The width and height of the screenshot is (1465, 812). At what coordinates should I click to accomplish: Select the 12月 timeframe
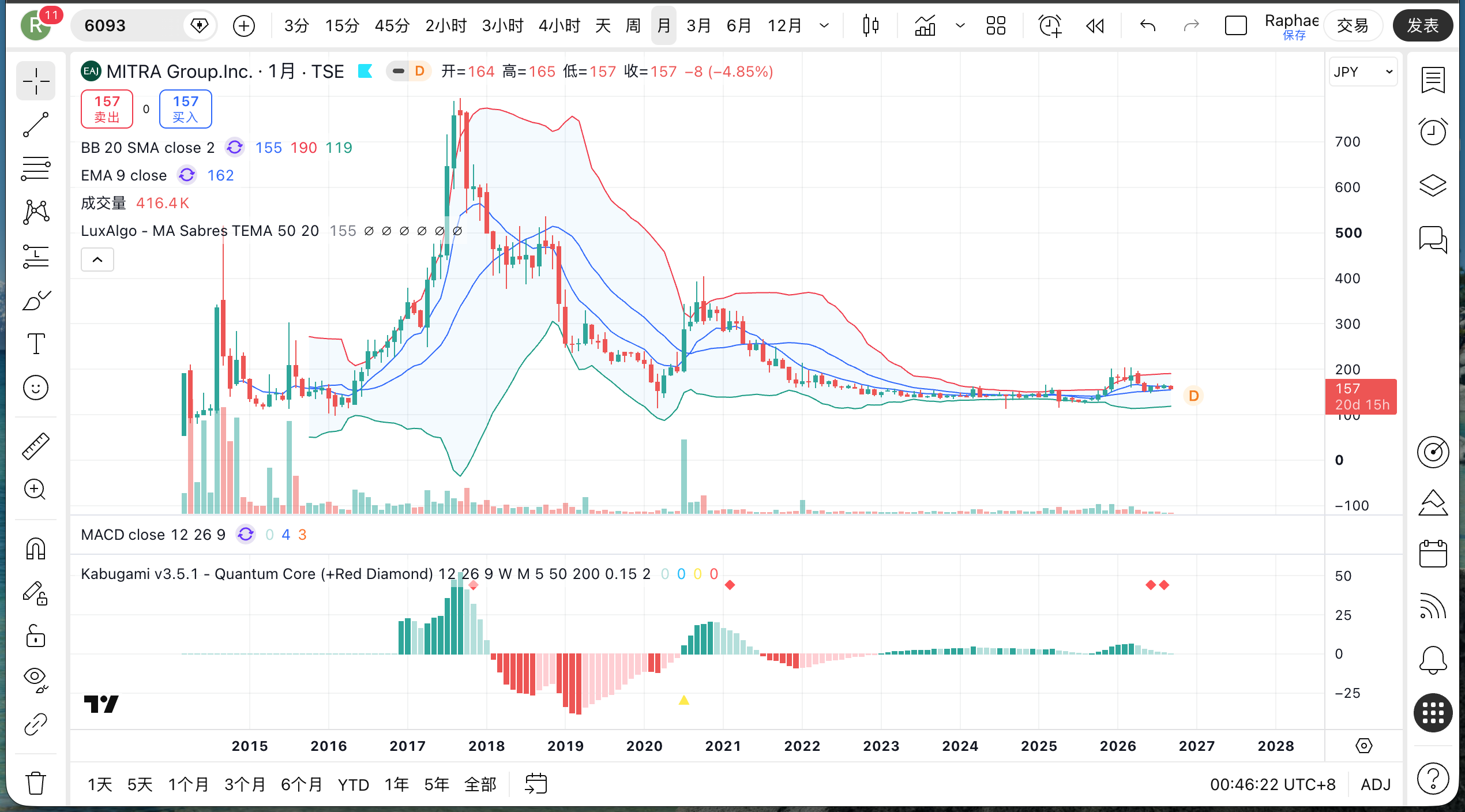pos(785,25)
